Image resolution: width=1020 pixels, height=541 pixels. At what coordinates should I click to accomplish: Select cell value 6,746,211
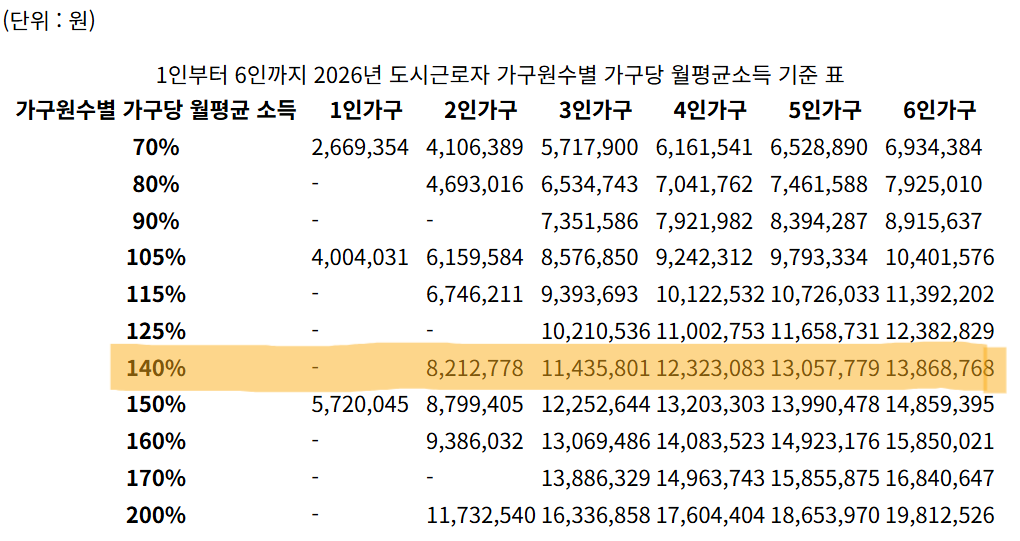[474, 295]
